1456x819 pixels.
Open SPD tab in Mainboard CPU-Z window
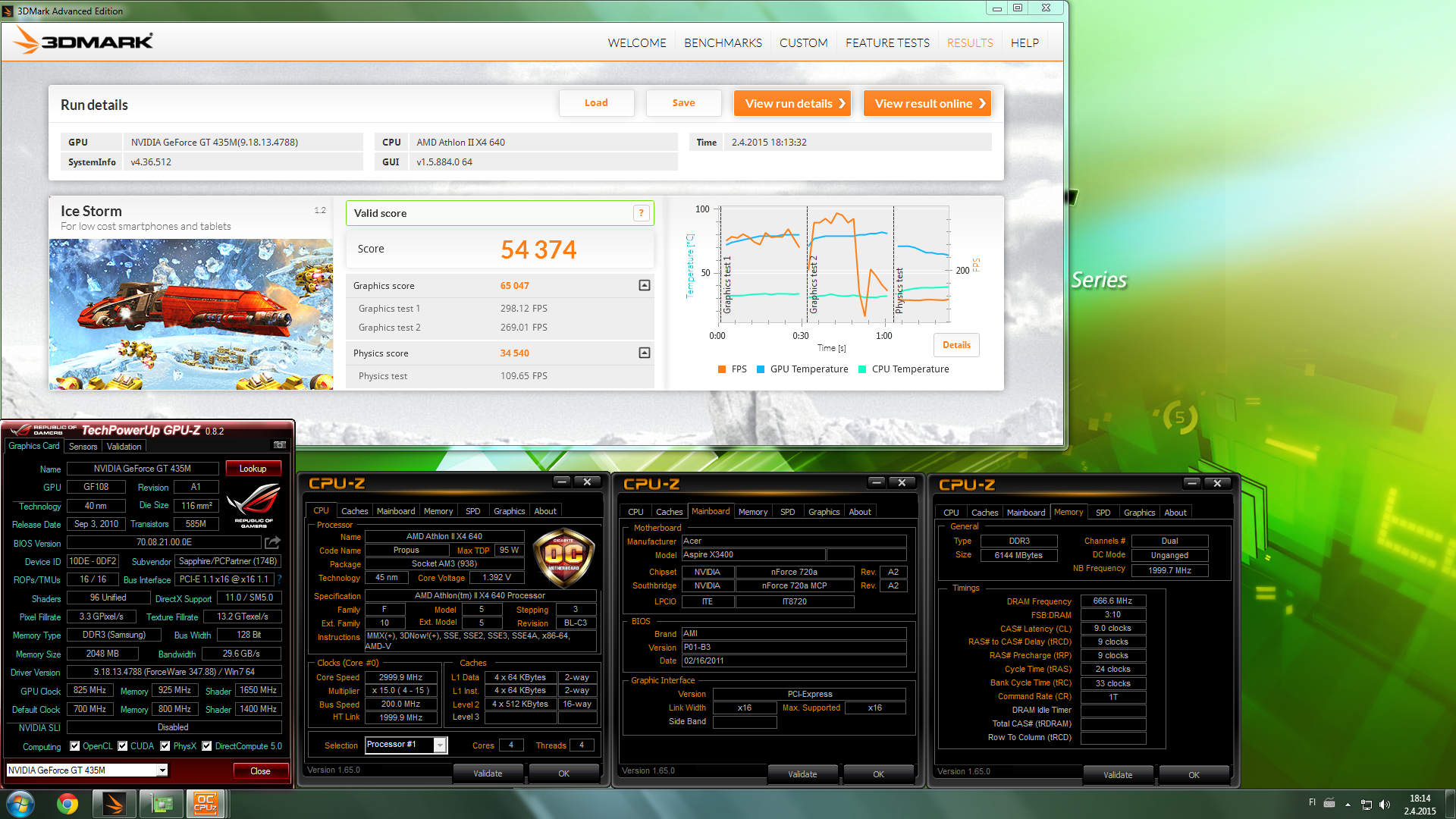click(x=788, y=512)
